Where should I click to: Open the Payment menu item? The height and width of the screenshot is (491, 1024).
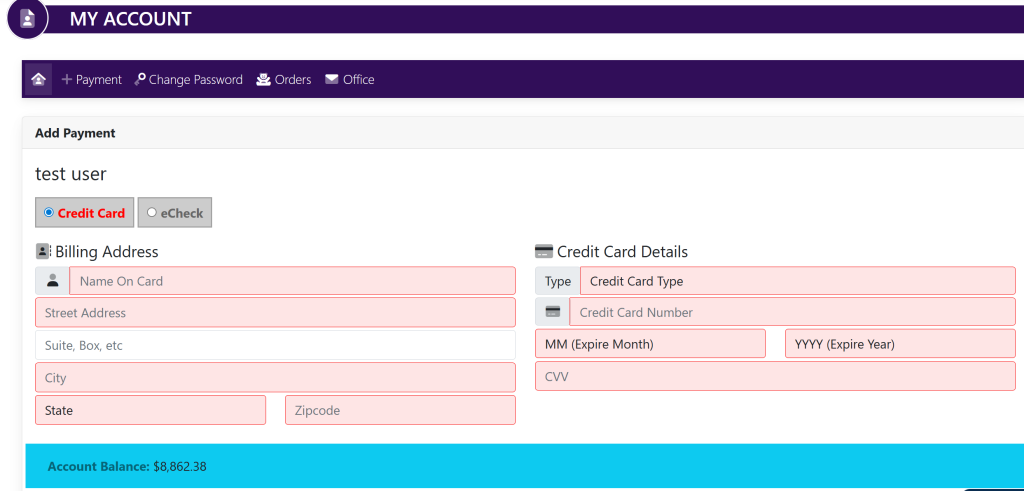91,80
